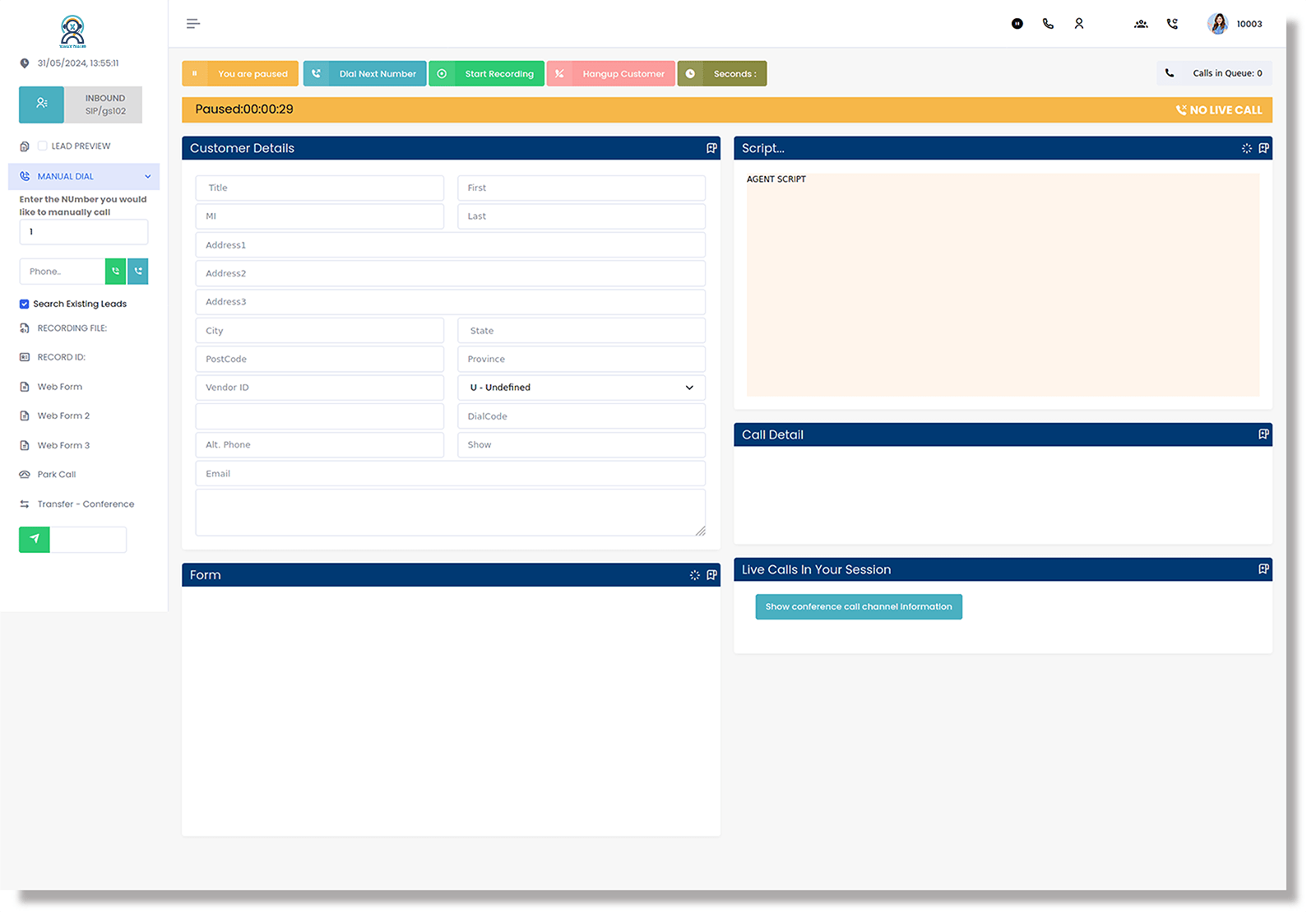The image size is (1316, 924).
Task: Enable the Lead Preview checkbox
Action: [42, 146]
